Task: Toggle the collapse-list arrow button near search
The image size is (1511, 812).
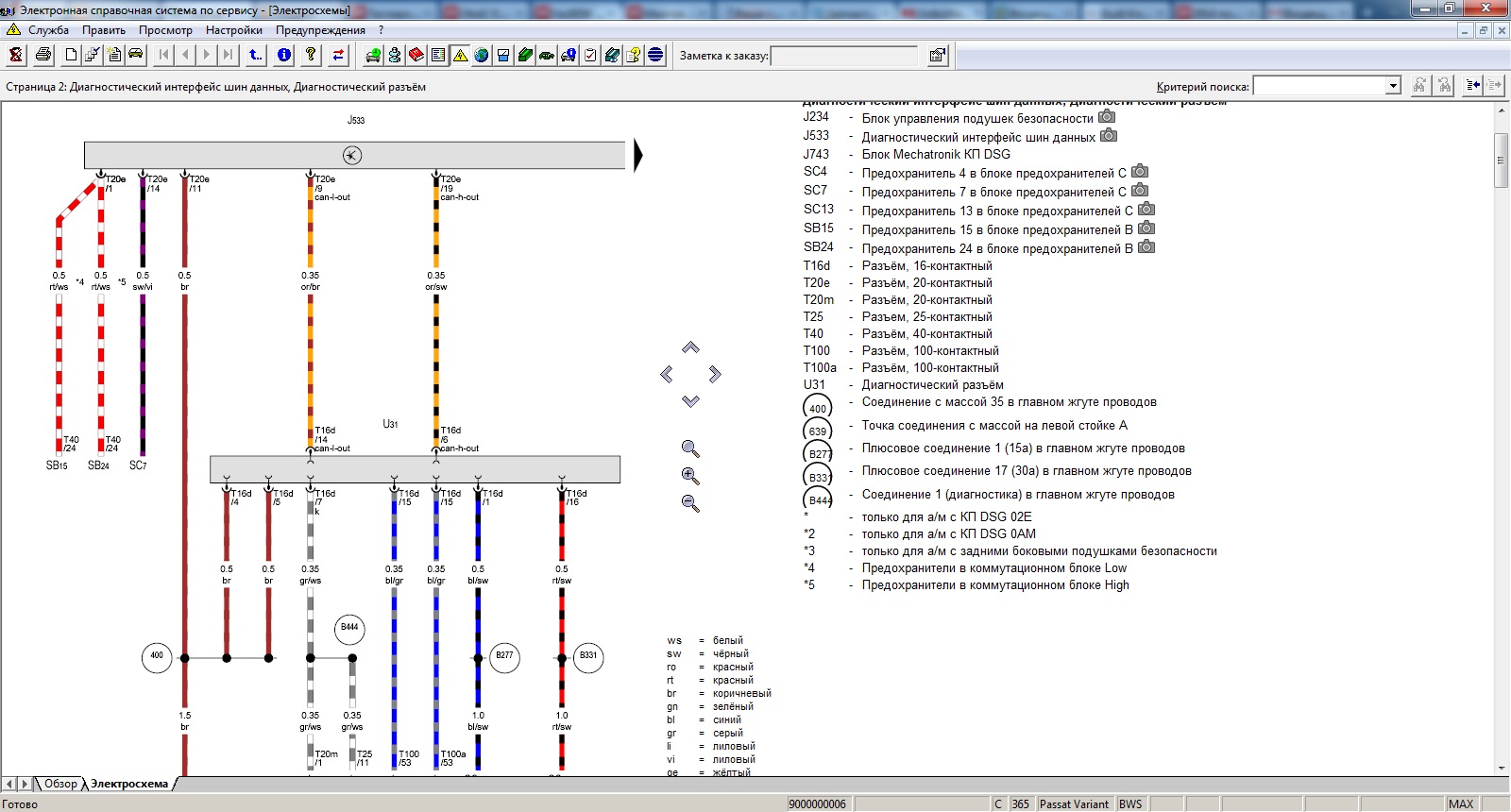Action: tap(1472, 86)
